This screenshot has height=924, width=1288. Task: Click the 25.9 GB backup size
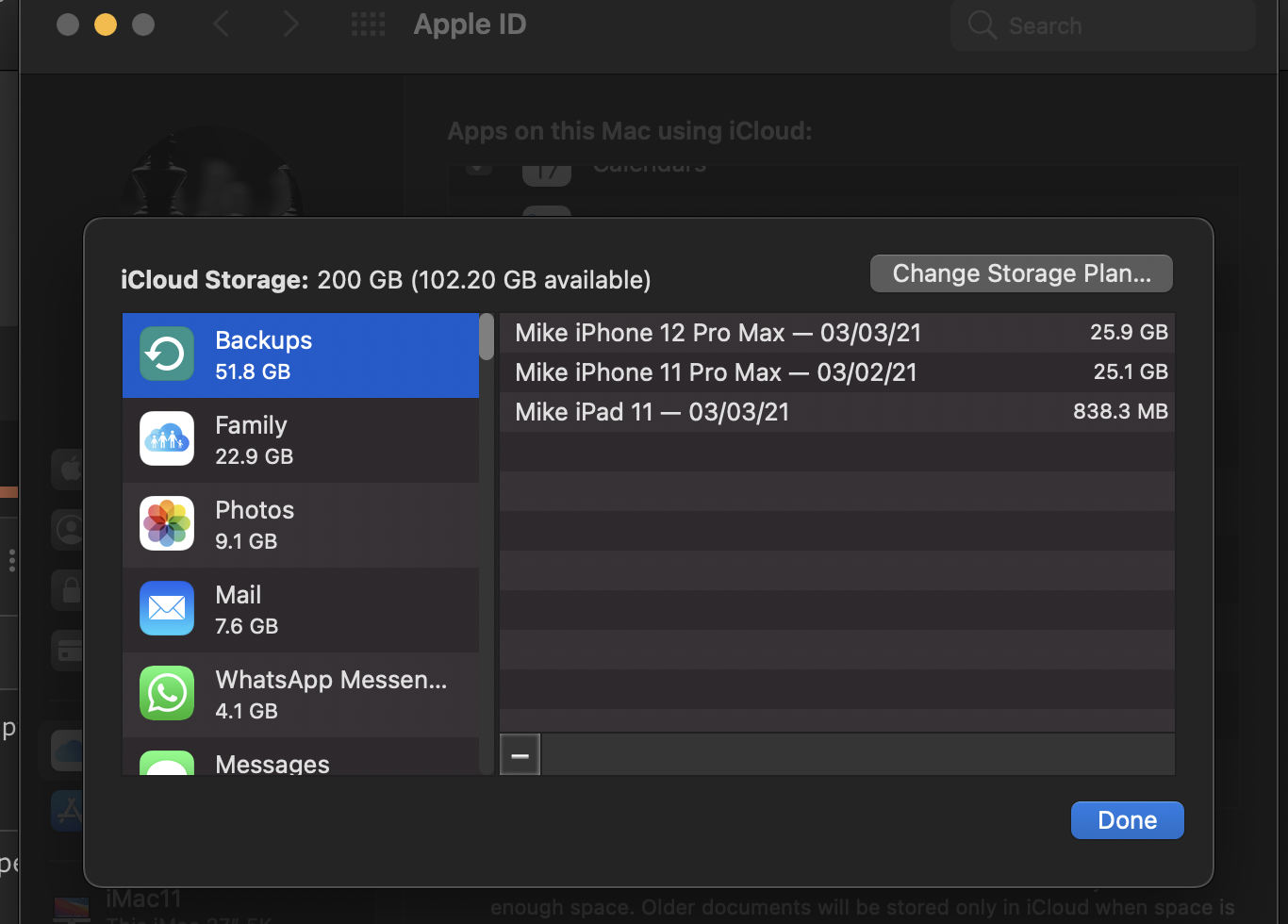(1129, 332)
